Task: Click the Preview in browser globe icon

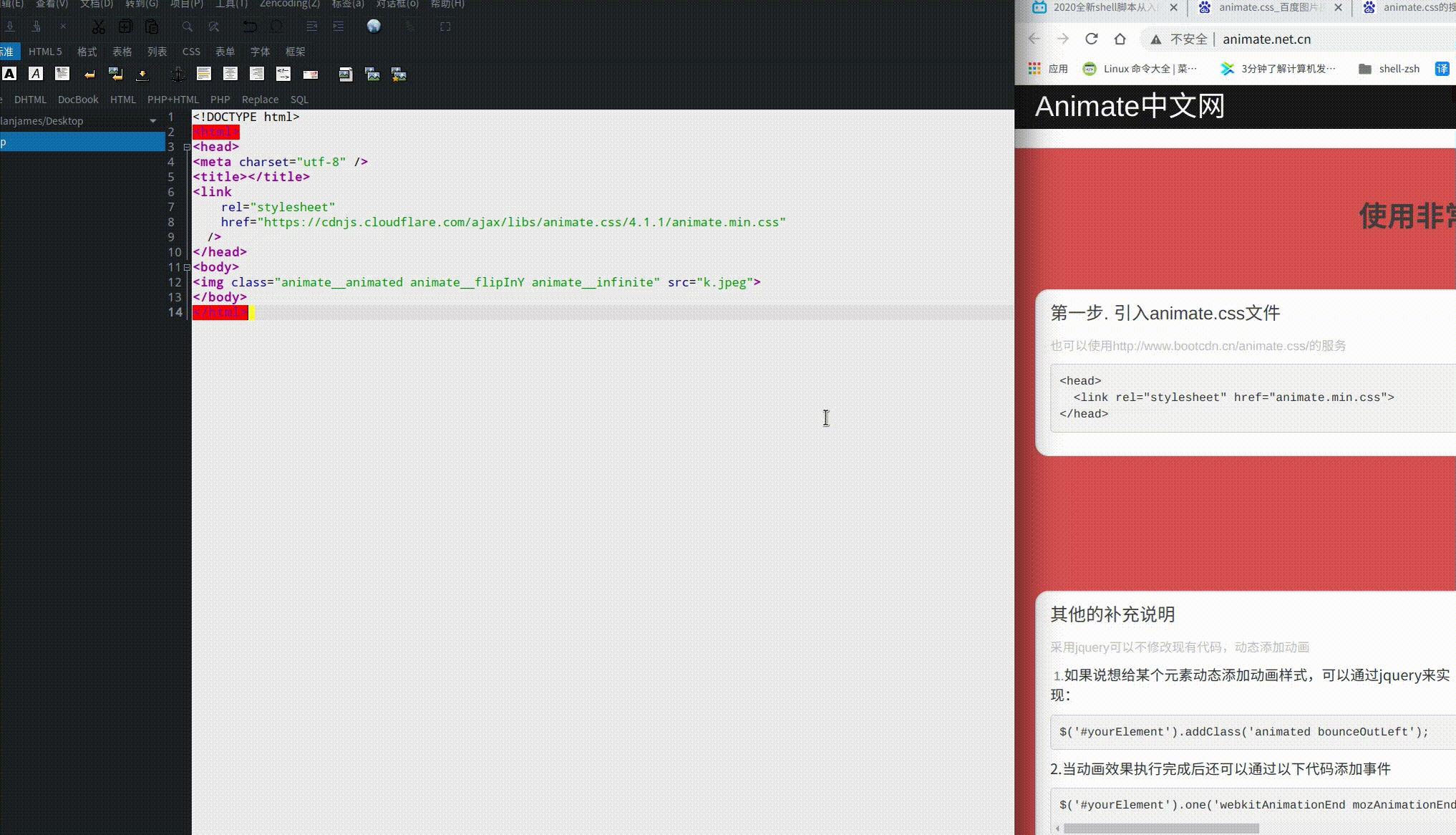Action: (374, 26)
